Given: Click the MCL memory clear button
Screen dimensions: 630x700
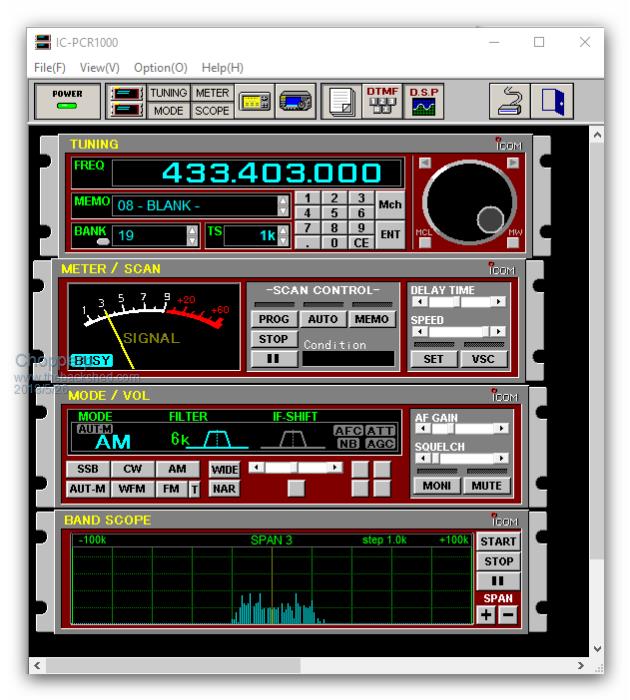Looking at the screenshot, I should pos(425,242).
